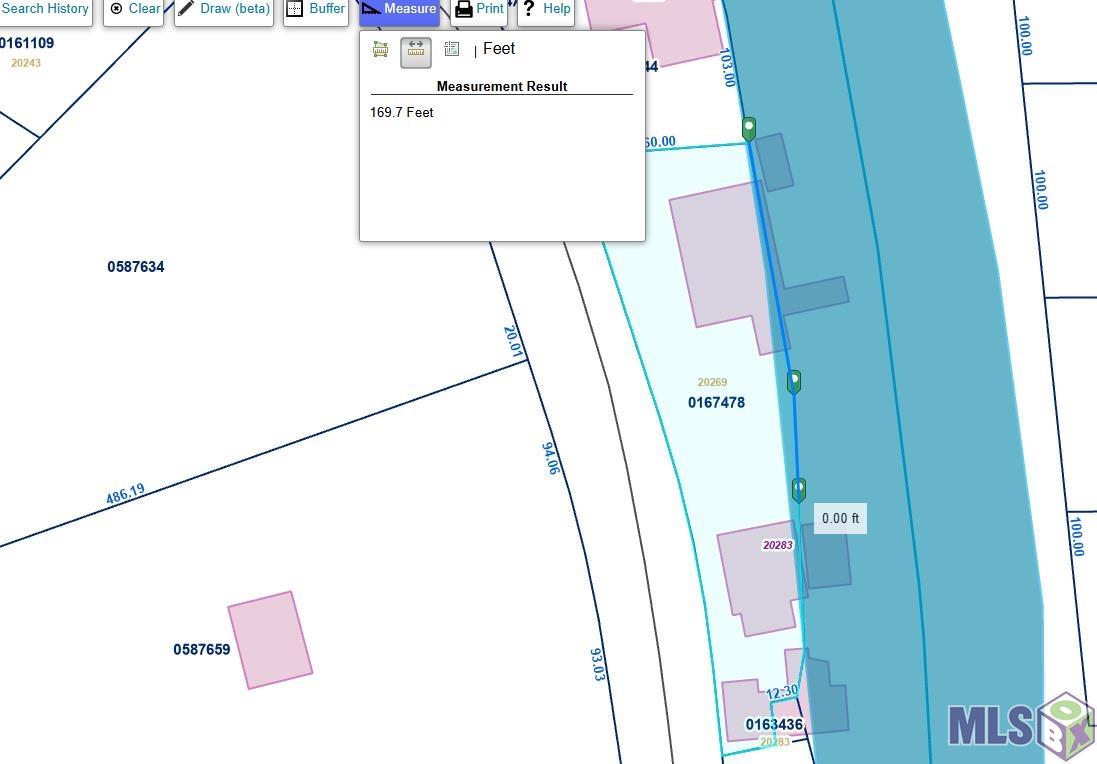The image size is (1097, 764).
Task: Click the 94.06 lot dimension label
Action: (551, 458)
